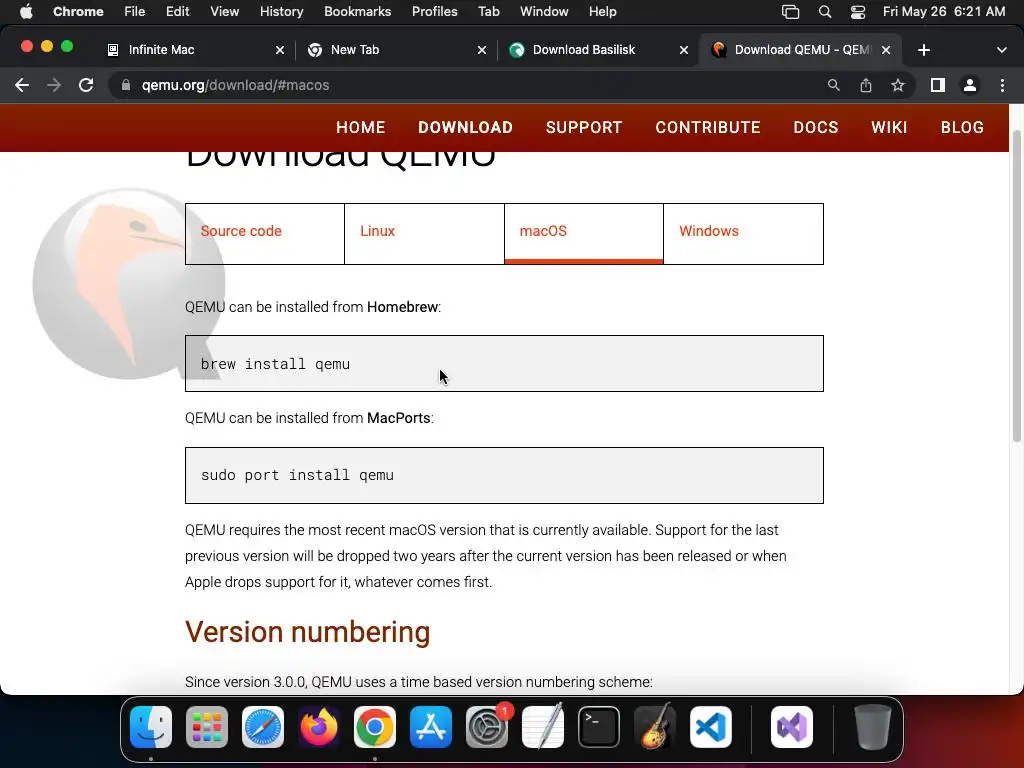Image resolution: width=1024 pixels, height=768 pixels.
Task: Click the screen mirroring menu bar icon
Action: (790, 12)
